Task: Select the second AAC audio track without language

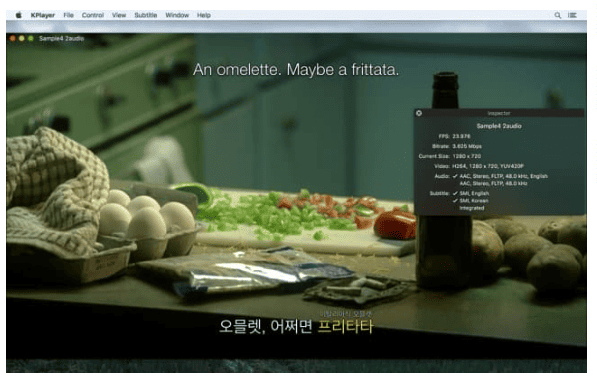Action: [x=493, y=183]
